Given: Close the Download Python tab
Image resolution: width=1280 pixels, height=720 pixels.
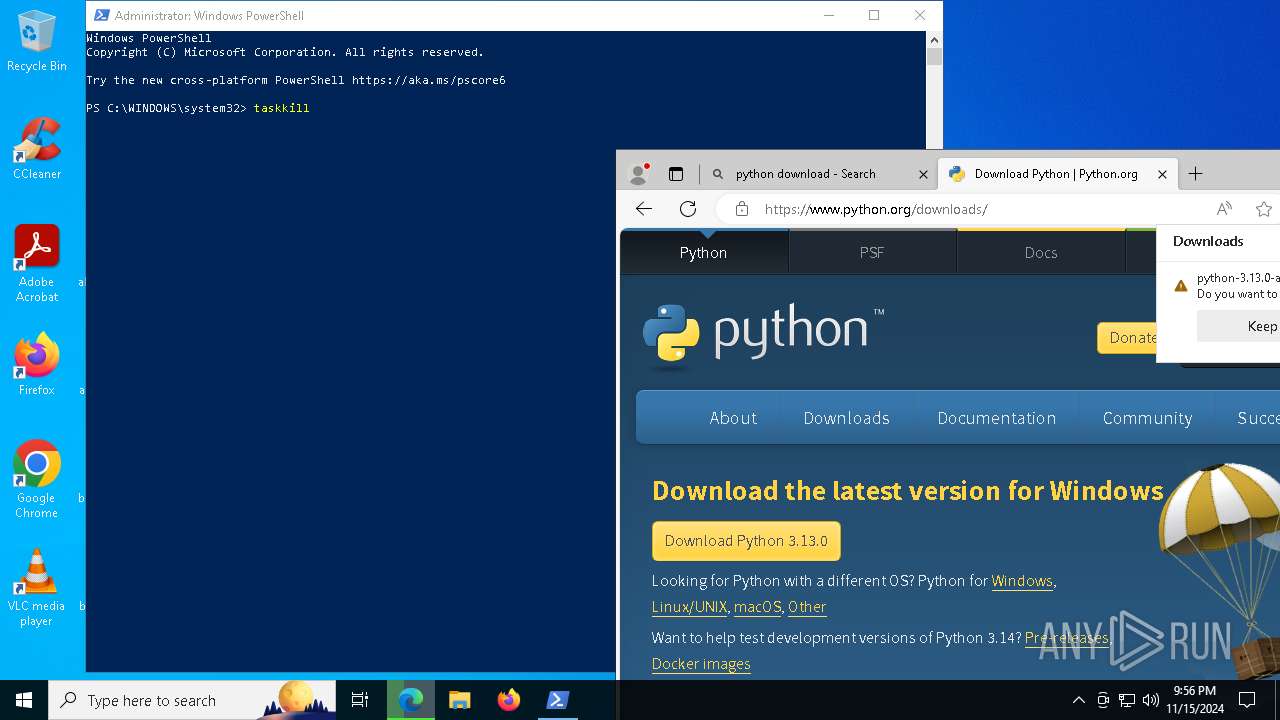Looking at the screenshot, I should (x=1162, y=174).
